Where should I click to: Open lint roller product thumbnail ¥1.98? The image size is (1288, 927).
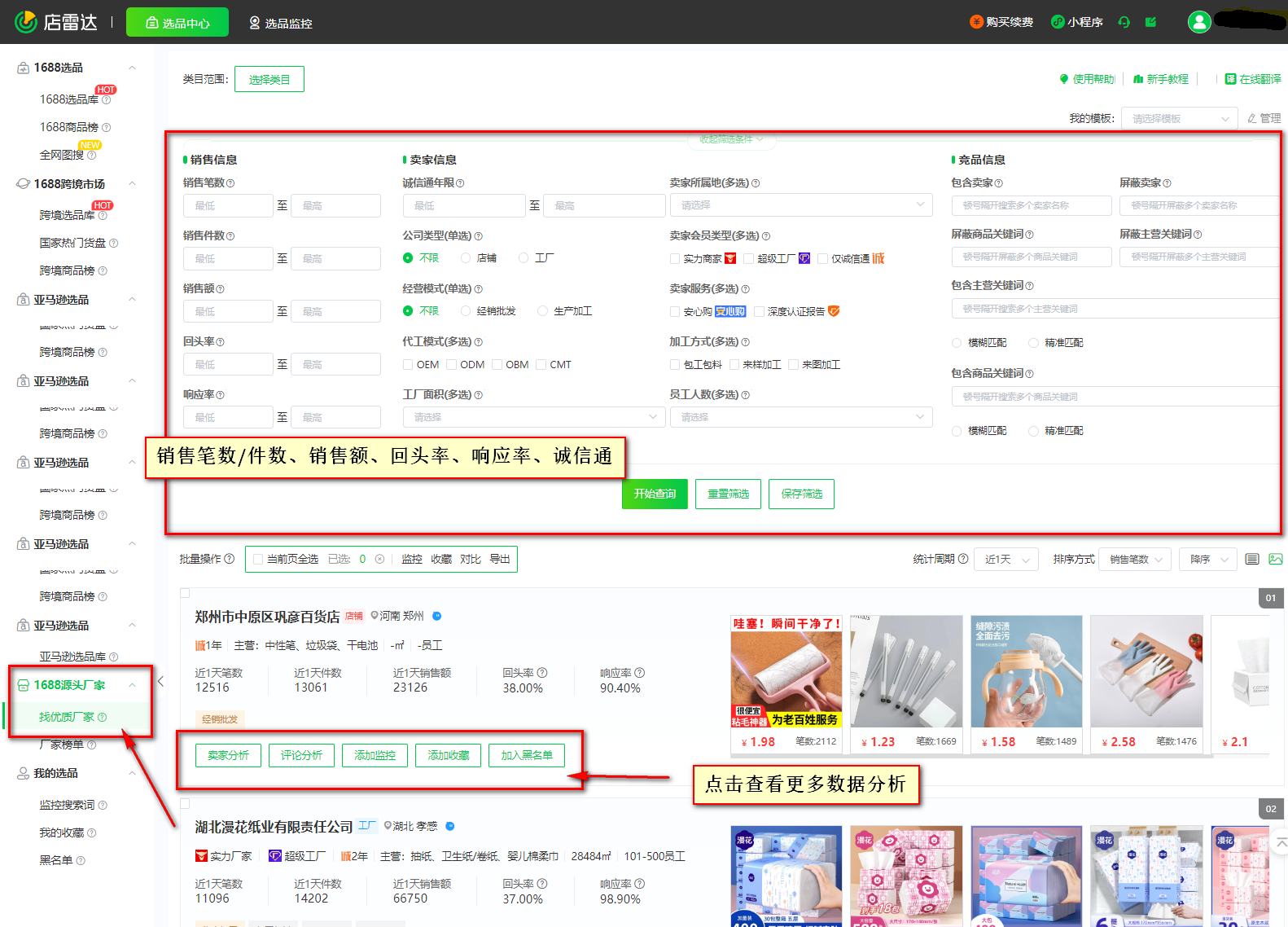[786, 671]
